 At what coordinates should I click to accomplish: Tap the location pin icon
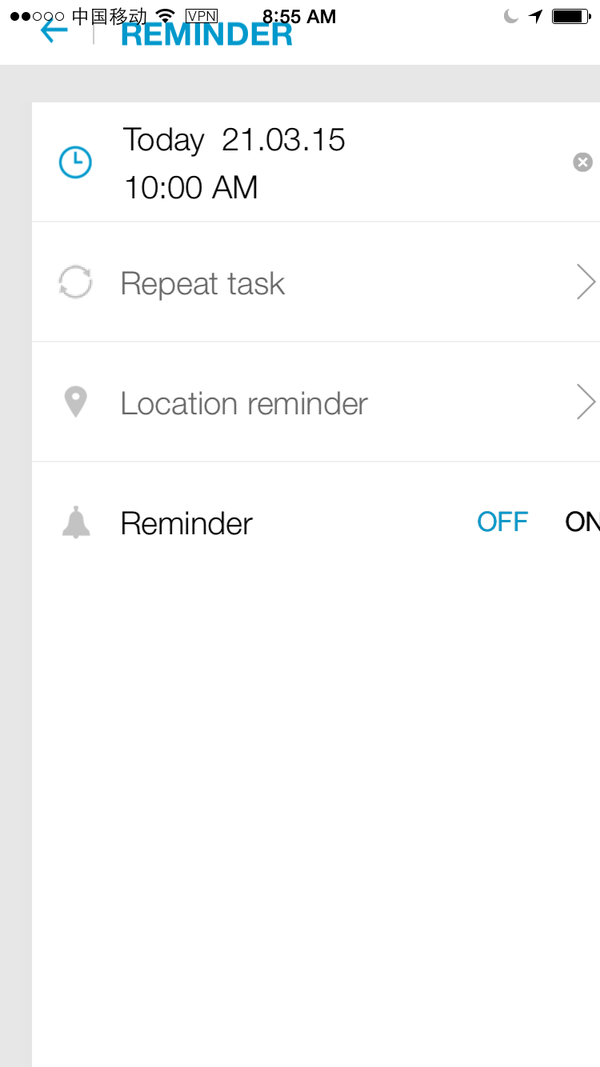[x=76, y=402]
